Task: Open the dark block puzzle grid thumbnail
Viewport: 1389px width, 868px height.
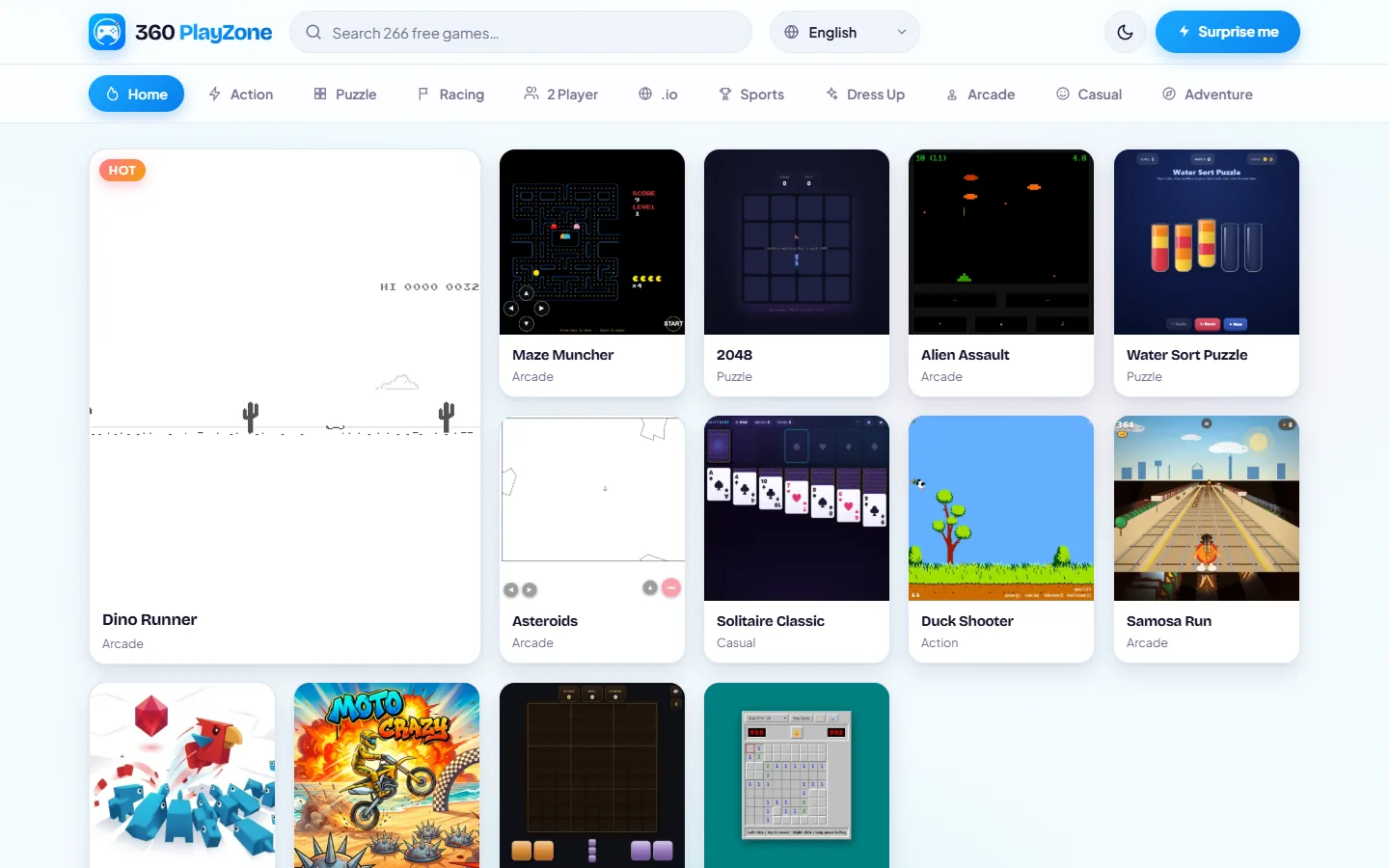Action: point(592,775)
